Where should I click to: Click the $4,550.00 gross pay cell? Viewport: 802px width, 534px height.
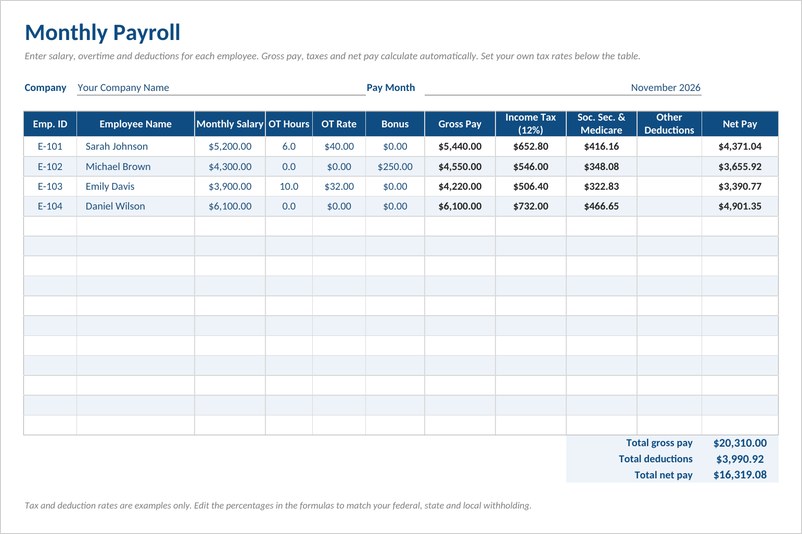460,167
